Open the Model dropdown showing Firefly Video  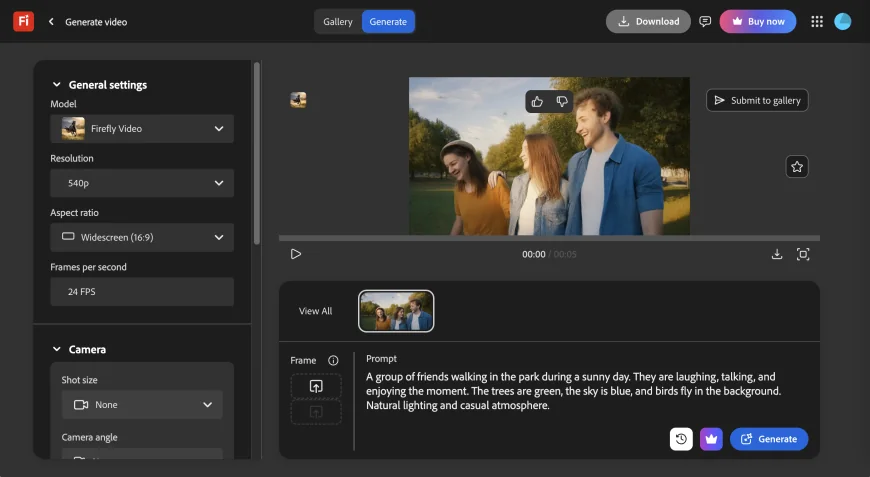(142, 128)
